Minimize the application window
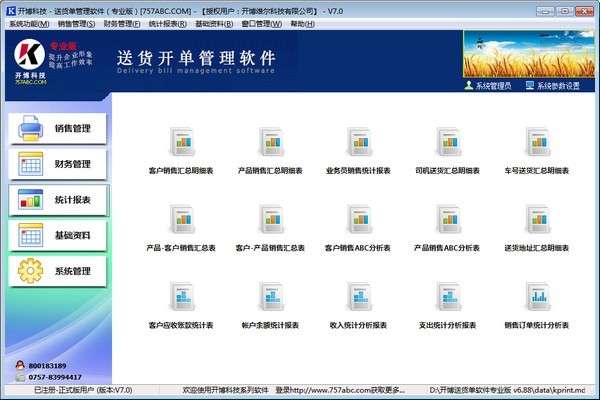The image size is (600, 400). pos(545,11)
